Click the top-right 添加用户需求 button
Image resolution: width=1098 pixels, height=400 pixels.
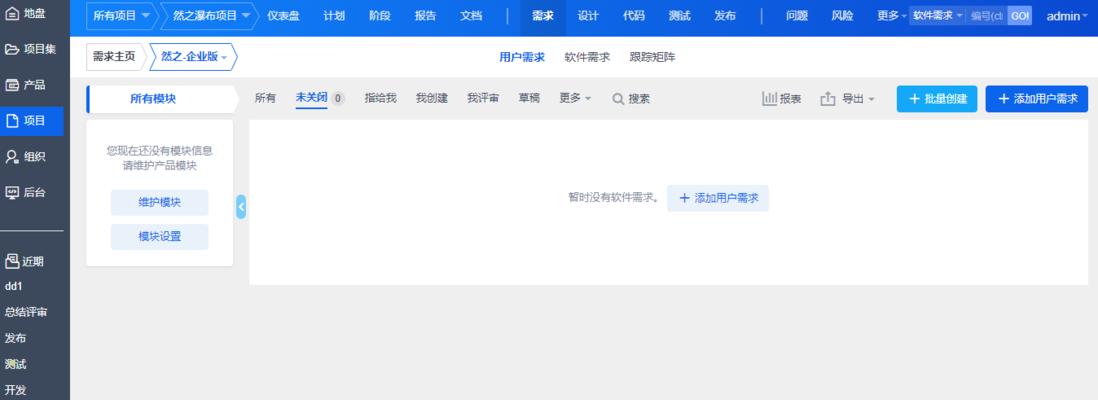point(1036,99)
